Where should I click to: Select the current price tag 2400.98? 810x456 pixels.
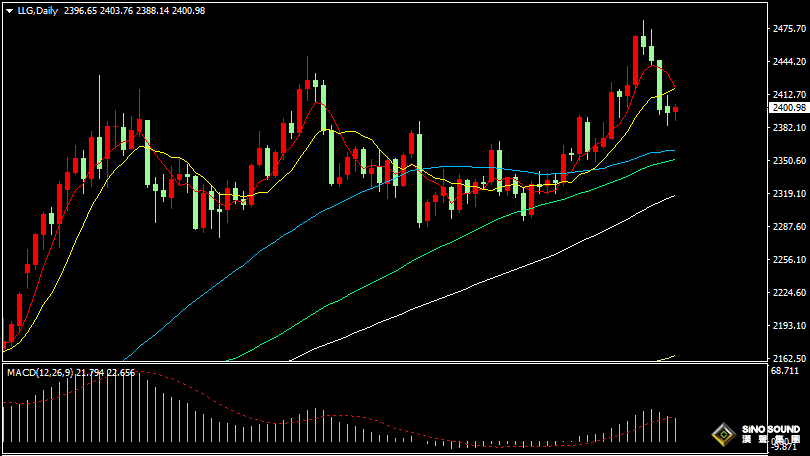coord(788,108)
